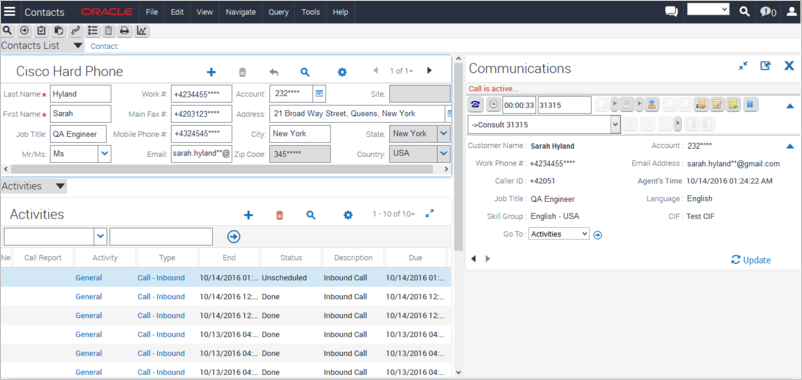
Task: Open Account pick applet icon
Action: (x=320, y=94)
